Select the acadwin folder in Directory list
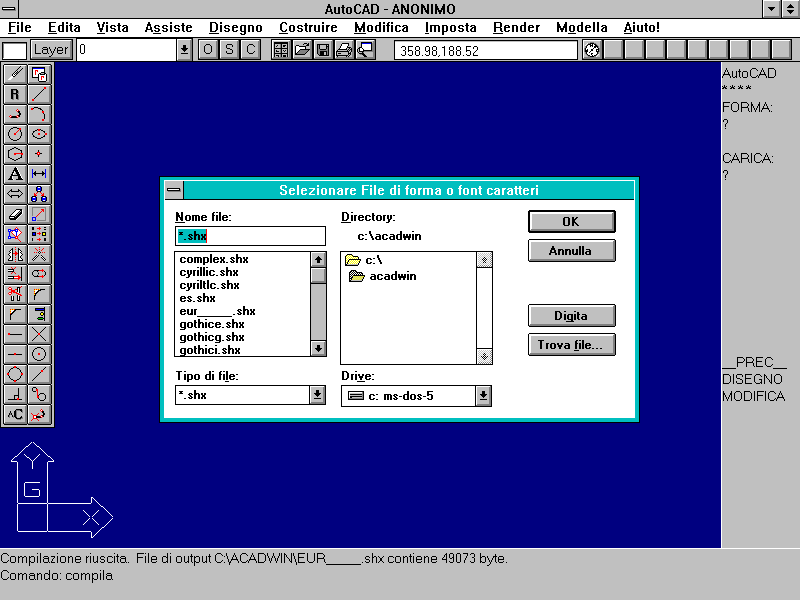Screen dimensions: 800x600 click(x=383, y=276)
